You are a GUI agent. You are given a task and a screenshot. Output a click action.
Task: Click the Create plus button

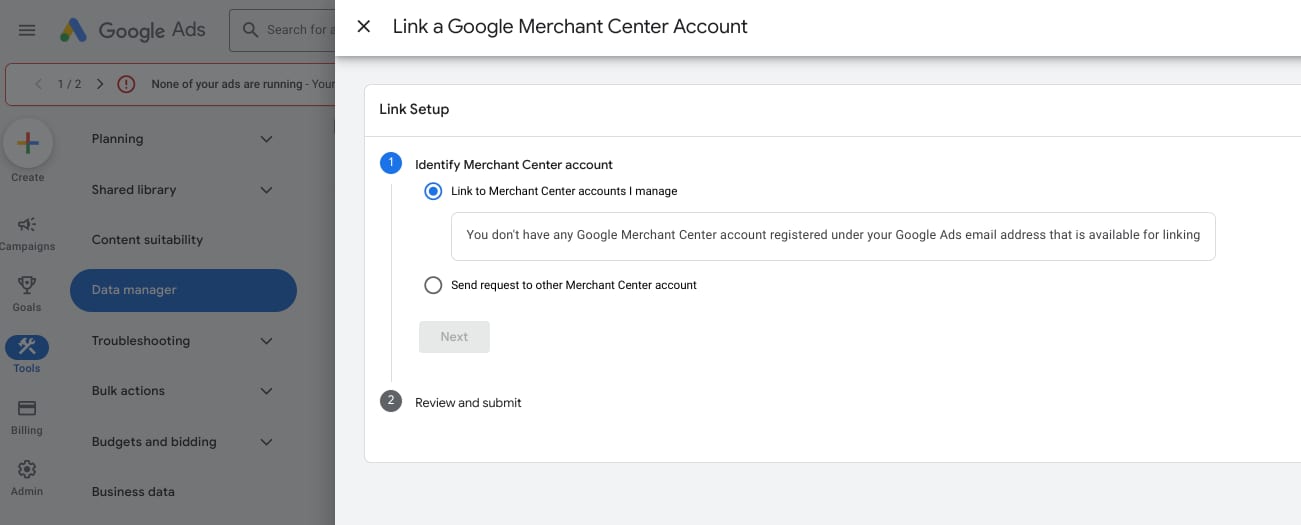(28, 143)
